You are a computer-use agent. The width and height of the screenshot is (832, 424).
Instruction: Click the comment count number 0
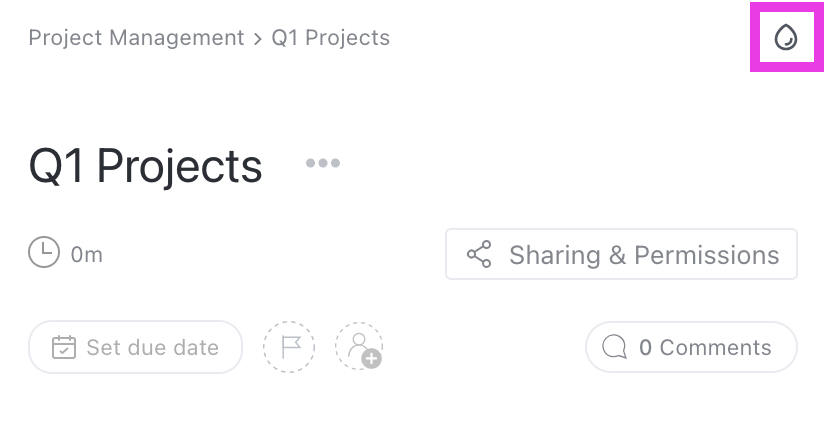pyautogui.click(x=646, y=348)
